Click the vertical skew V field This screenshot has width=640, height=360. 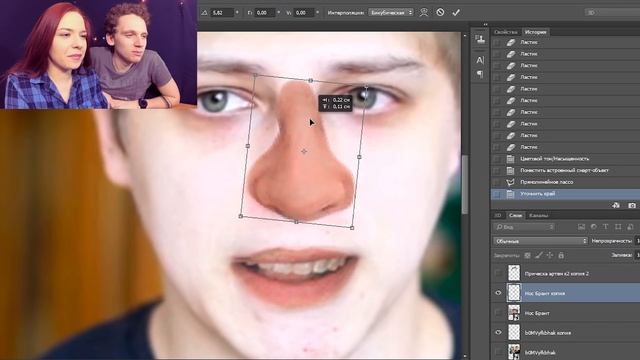(304, 13)
